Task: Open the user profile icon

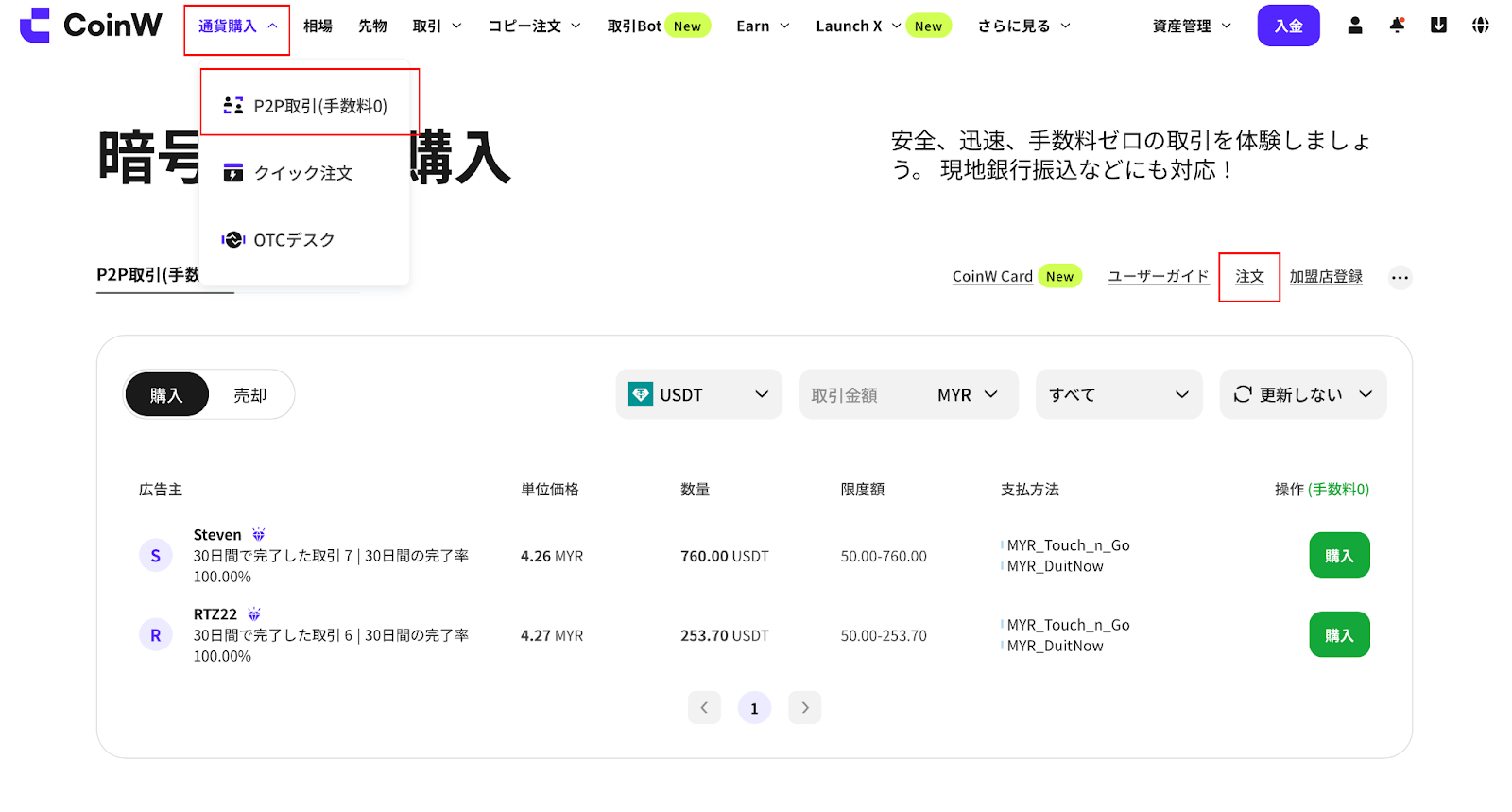Action: (x=1355, y=26)
